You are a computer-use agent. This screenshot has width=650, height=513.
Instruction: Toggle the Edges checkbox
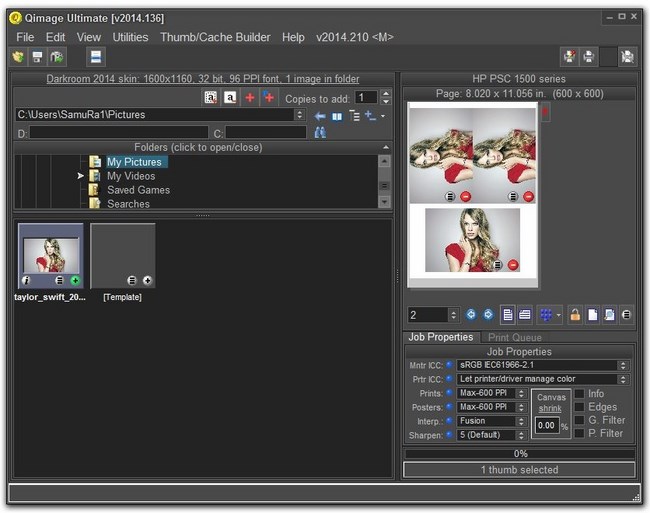580,407
